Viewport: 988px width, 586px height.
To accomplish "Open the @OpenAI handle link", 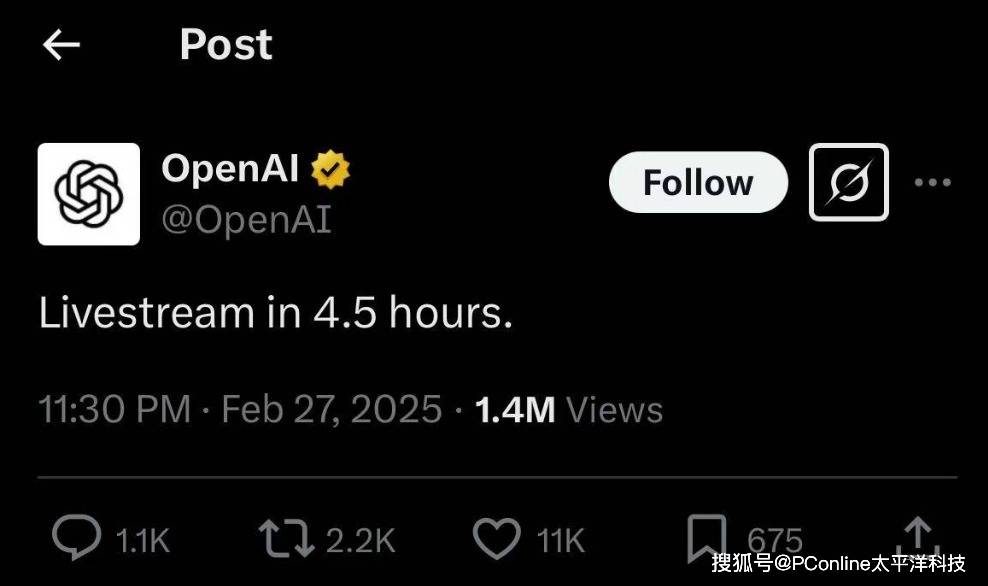I will coord(246,219).
